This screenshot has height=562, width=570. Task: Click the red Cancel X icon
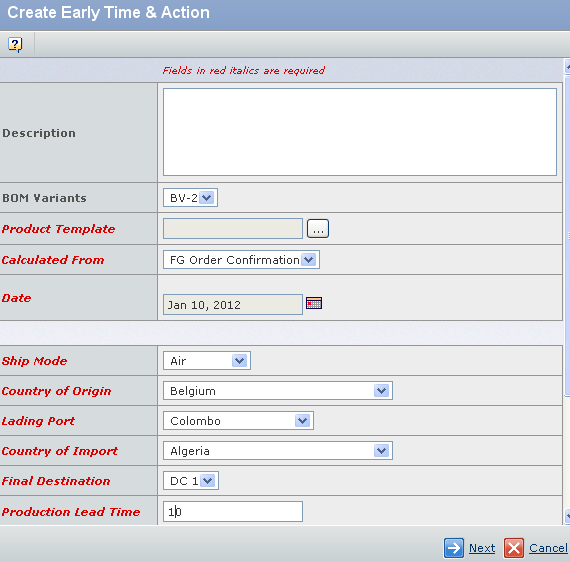point(514,547)
